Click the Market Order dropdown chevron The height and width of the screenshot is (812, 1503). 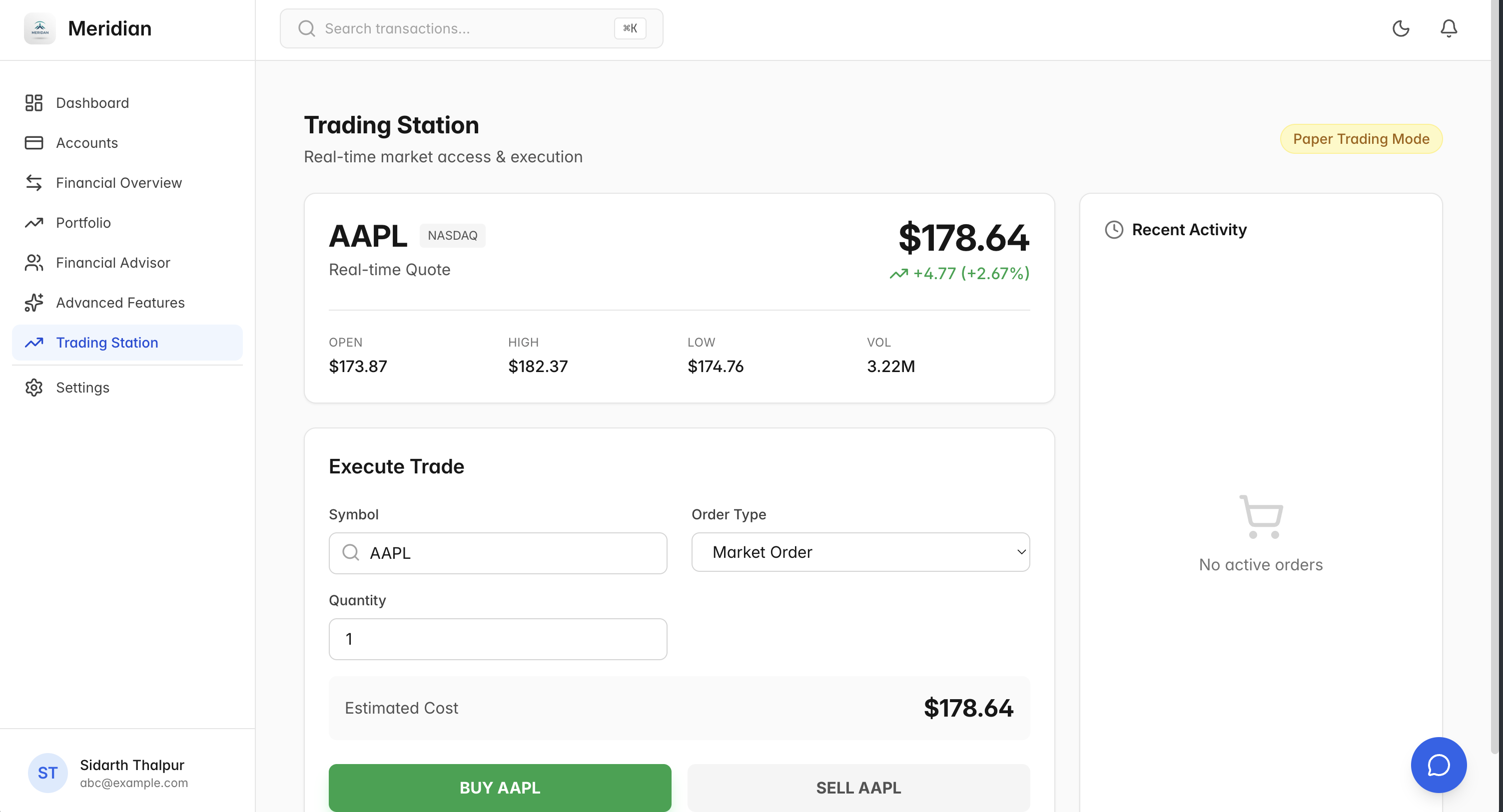point(1021,552)
